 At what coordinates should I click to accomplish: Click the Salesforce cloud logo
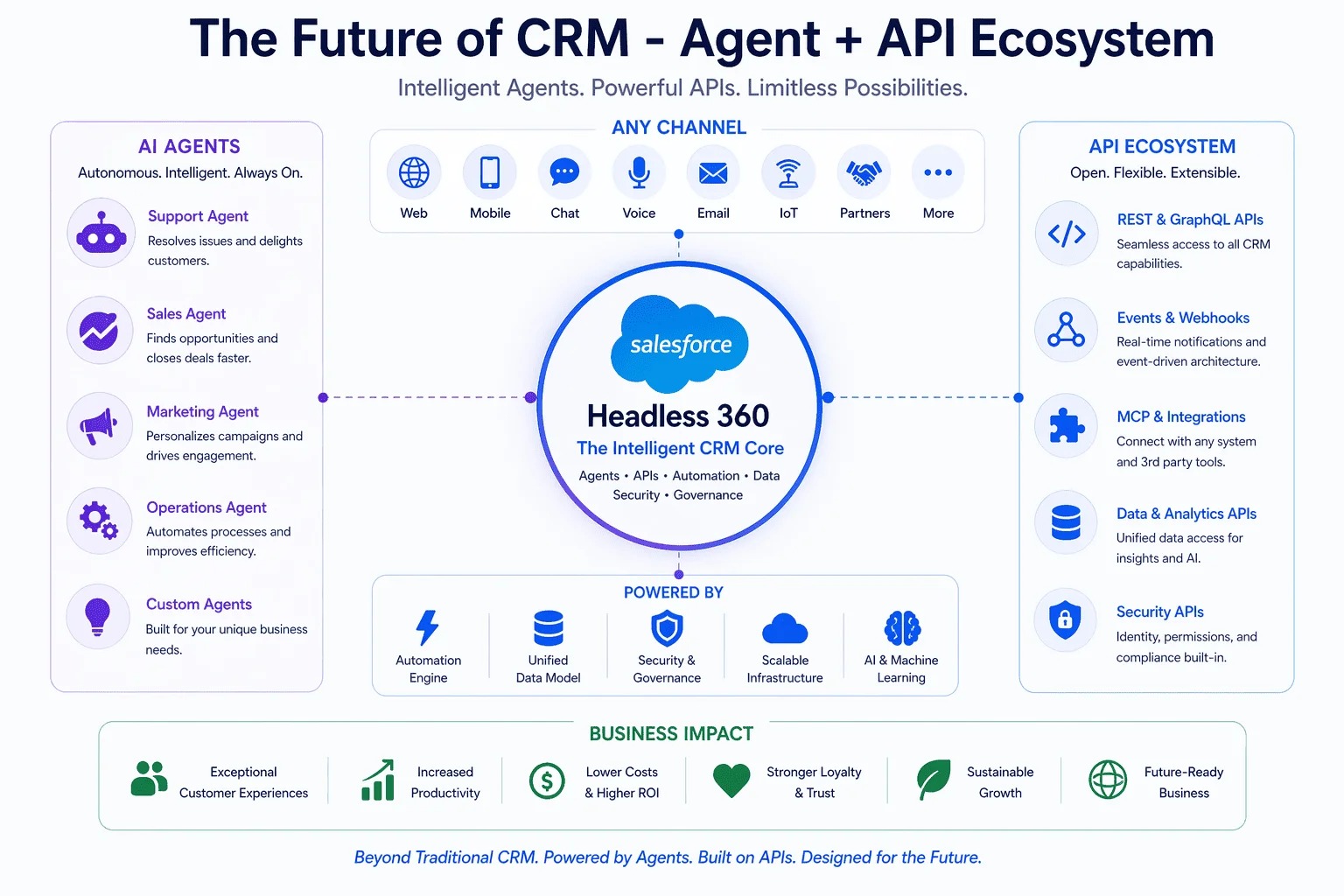(681, 344)
